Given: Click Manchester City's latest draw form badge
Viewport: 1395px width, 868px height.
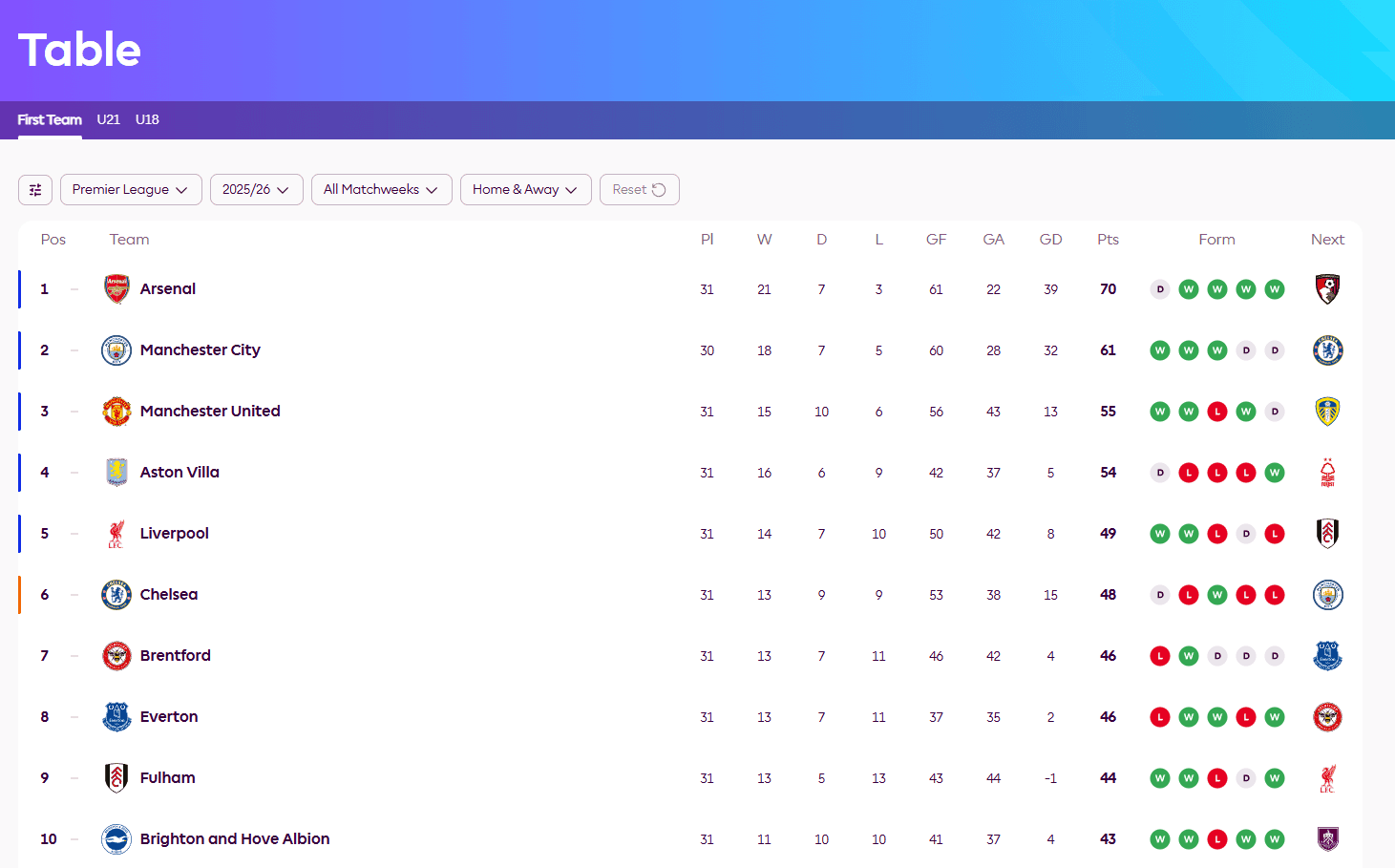Looking at the screenshot, I should click(x=1275, y=349).
